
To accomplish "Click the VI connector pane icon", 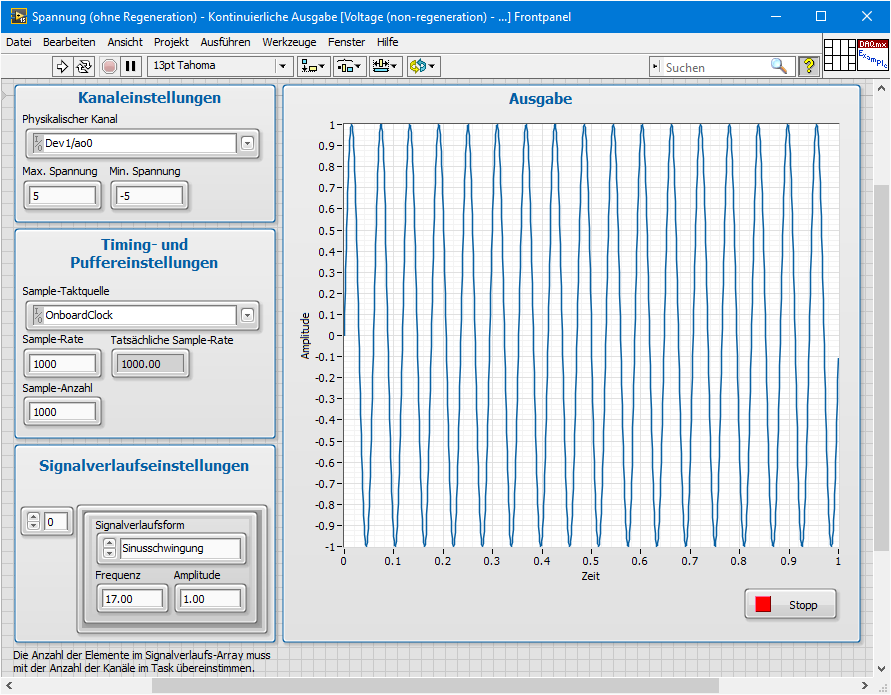I will coord(840,56).
